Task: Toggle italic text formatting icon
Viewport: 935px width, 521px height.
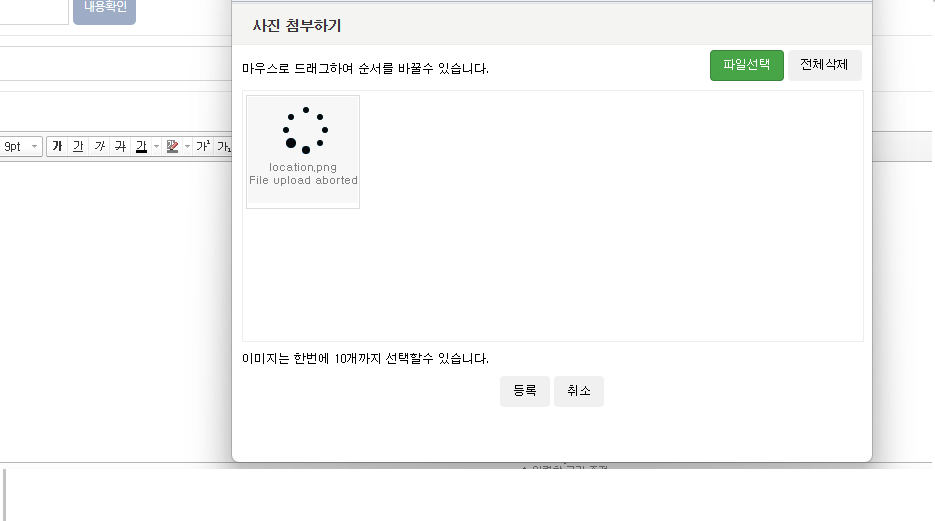Action: tap(99, 147)
